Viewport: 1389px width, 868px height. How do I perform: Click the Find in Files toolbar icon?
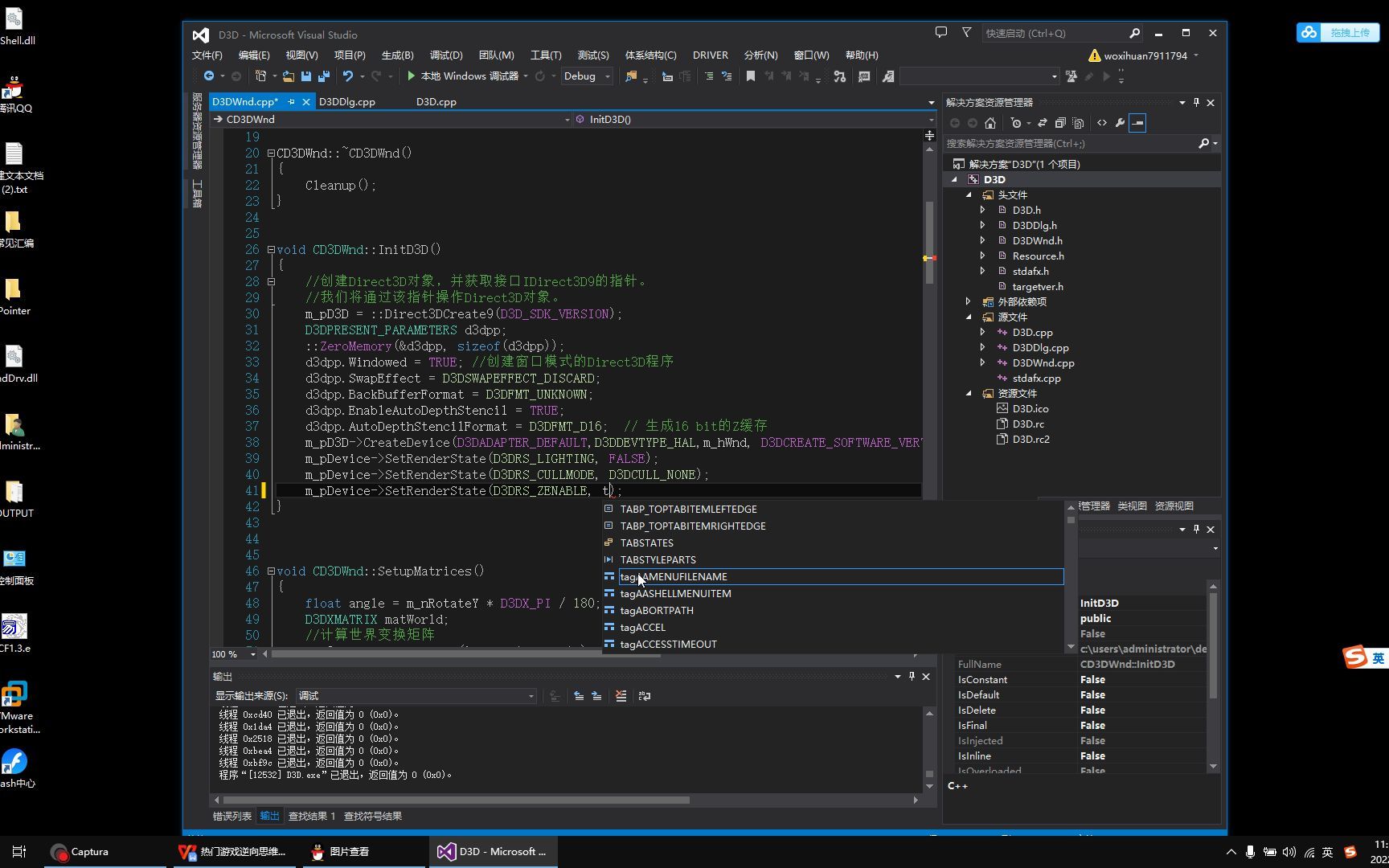(x=632, y=76)
